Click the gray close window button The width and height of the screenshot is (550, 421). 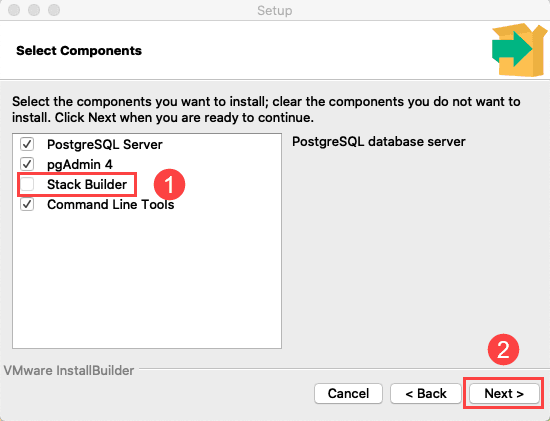click(14, 10)
